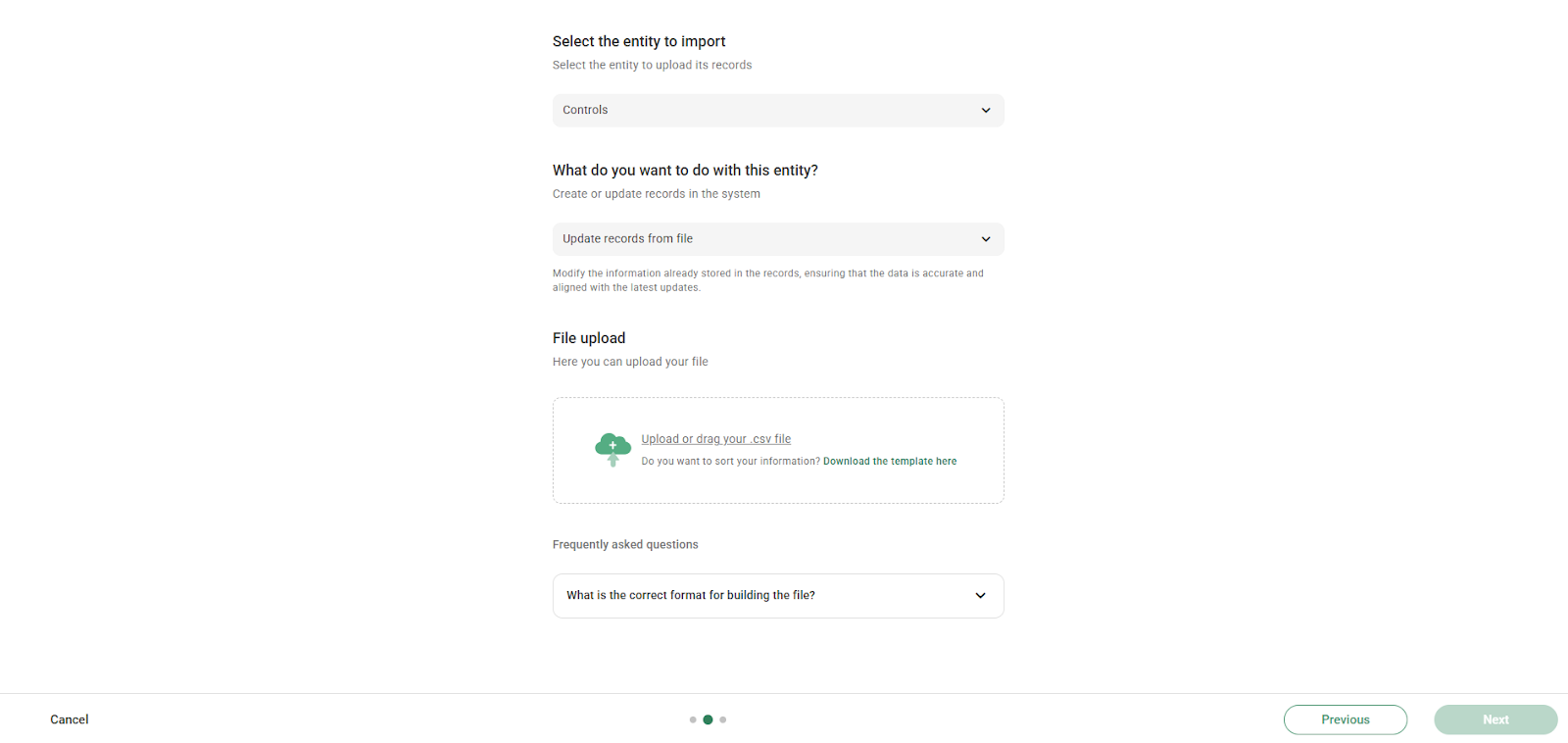Click the Upload or drag your .csv file link
This screenshot has width=1568, height=743.
point(715,439)
